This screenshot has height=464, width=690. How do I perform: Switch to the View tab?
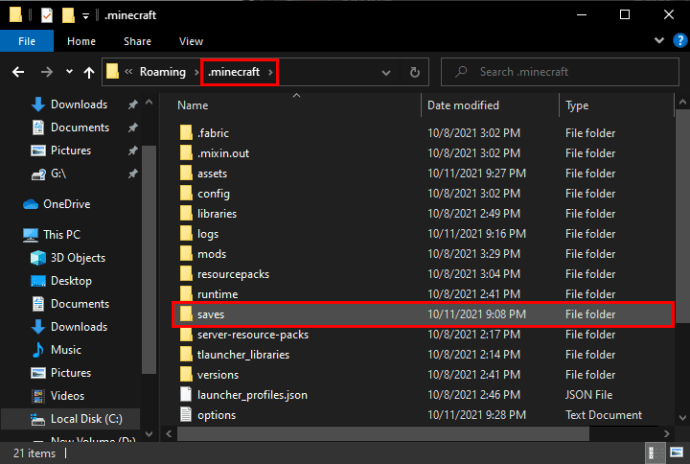tap(191, 41)
